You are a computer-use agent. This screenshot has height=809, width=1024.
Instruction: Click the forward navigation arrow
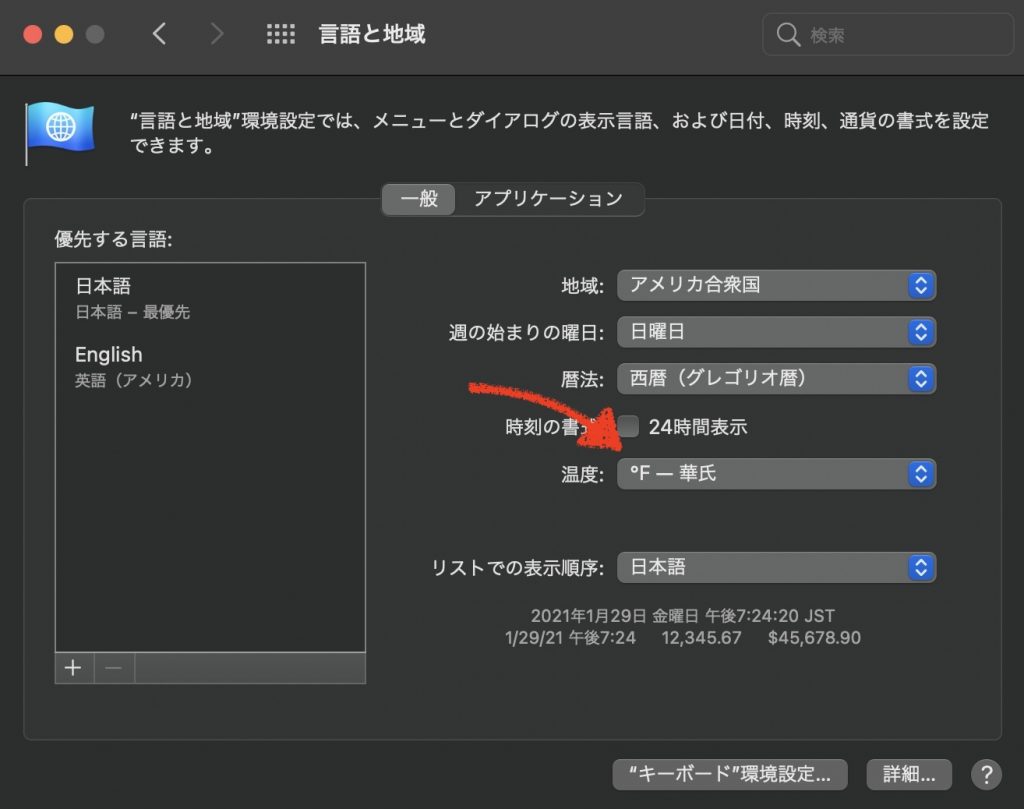pos(216,34)
